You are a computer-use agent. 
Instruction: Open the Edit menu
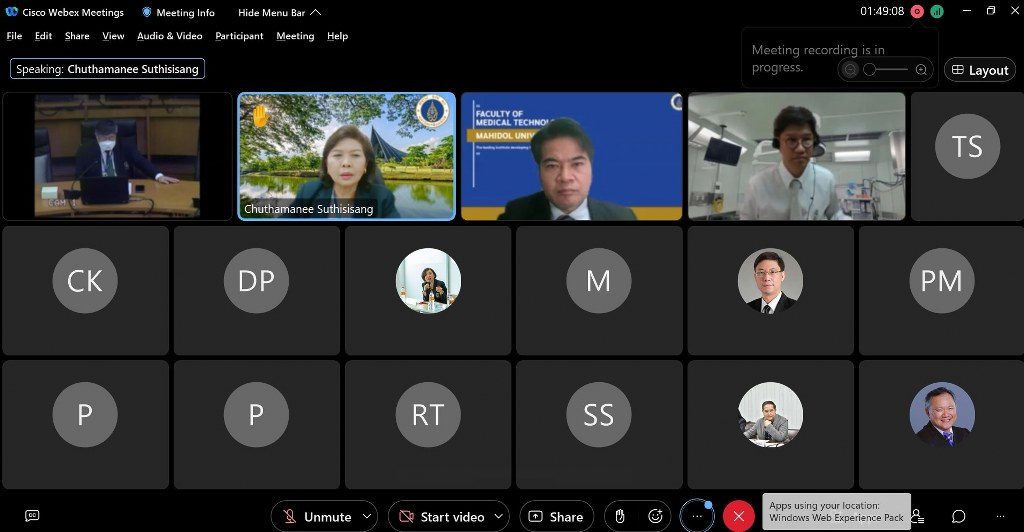pos(43,36)
